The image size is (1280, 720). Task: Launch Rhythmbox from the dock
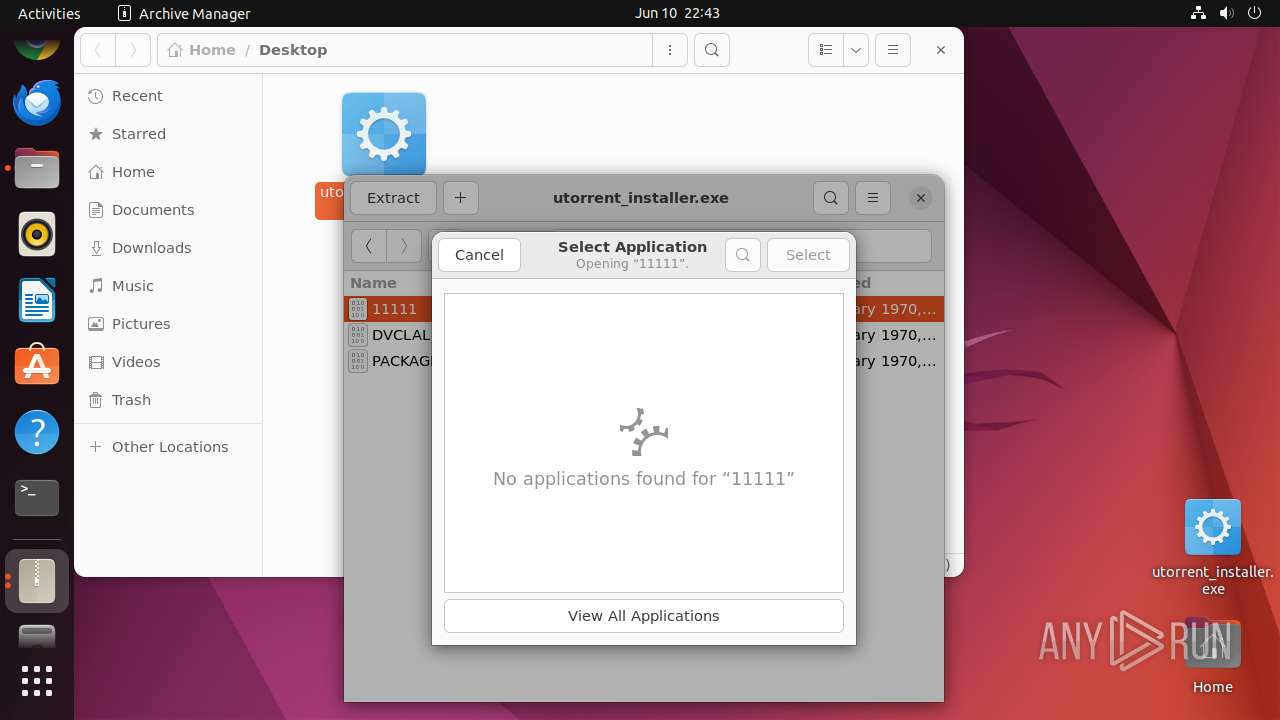[x=37, y=234]
